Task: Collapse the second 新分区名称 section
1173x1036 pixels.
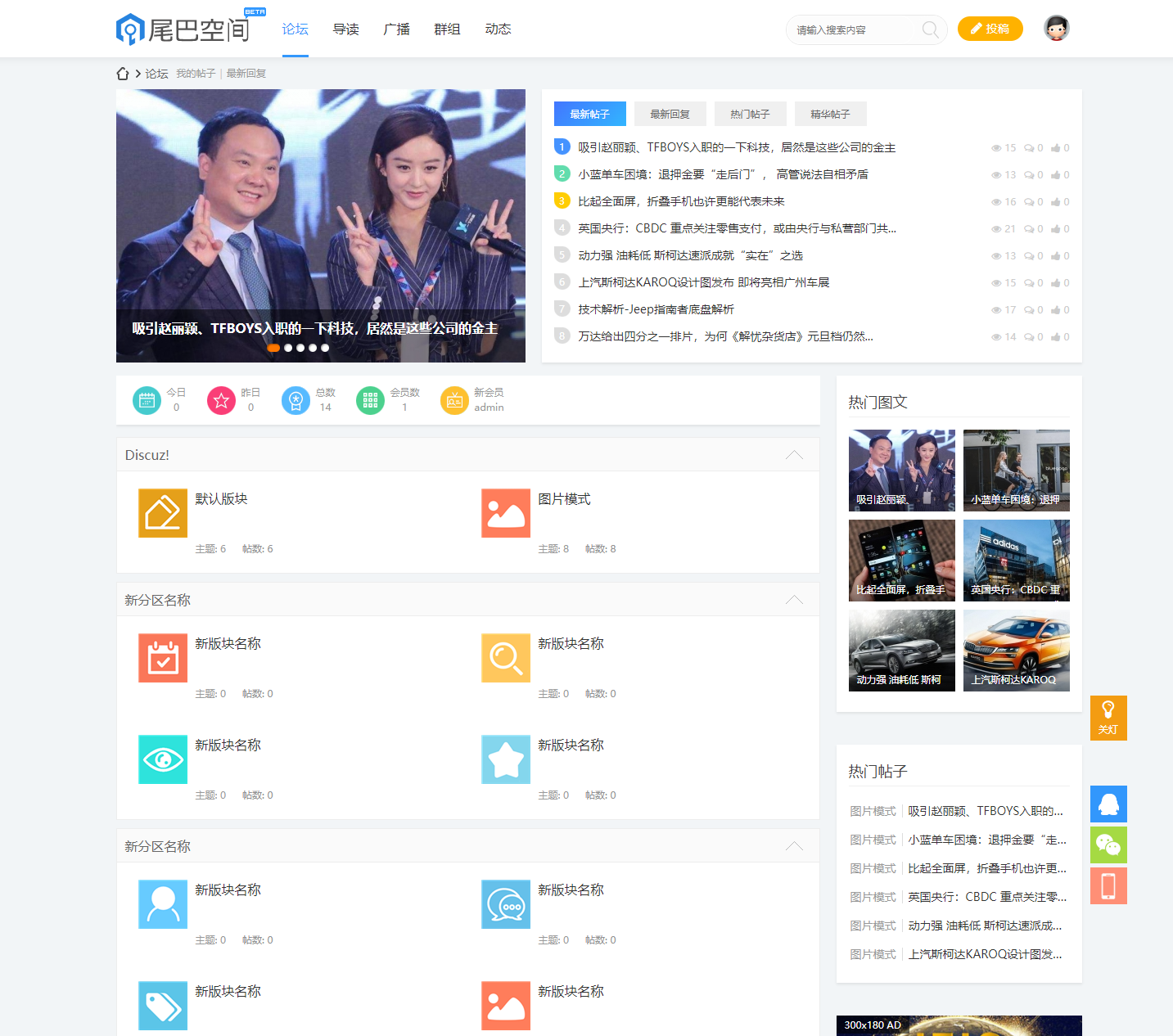Action: [x=794, y=846]
